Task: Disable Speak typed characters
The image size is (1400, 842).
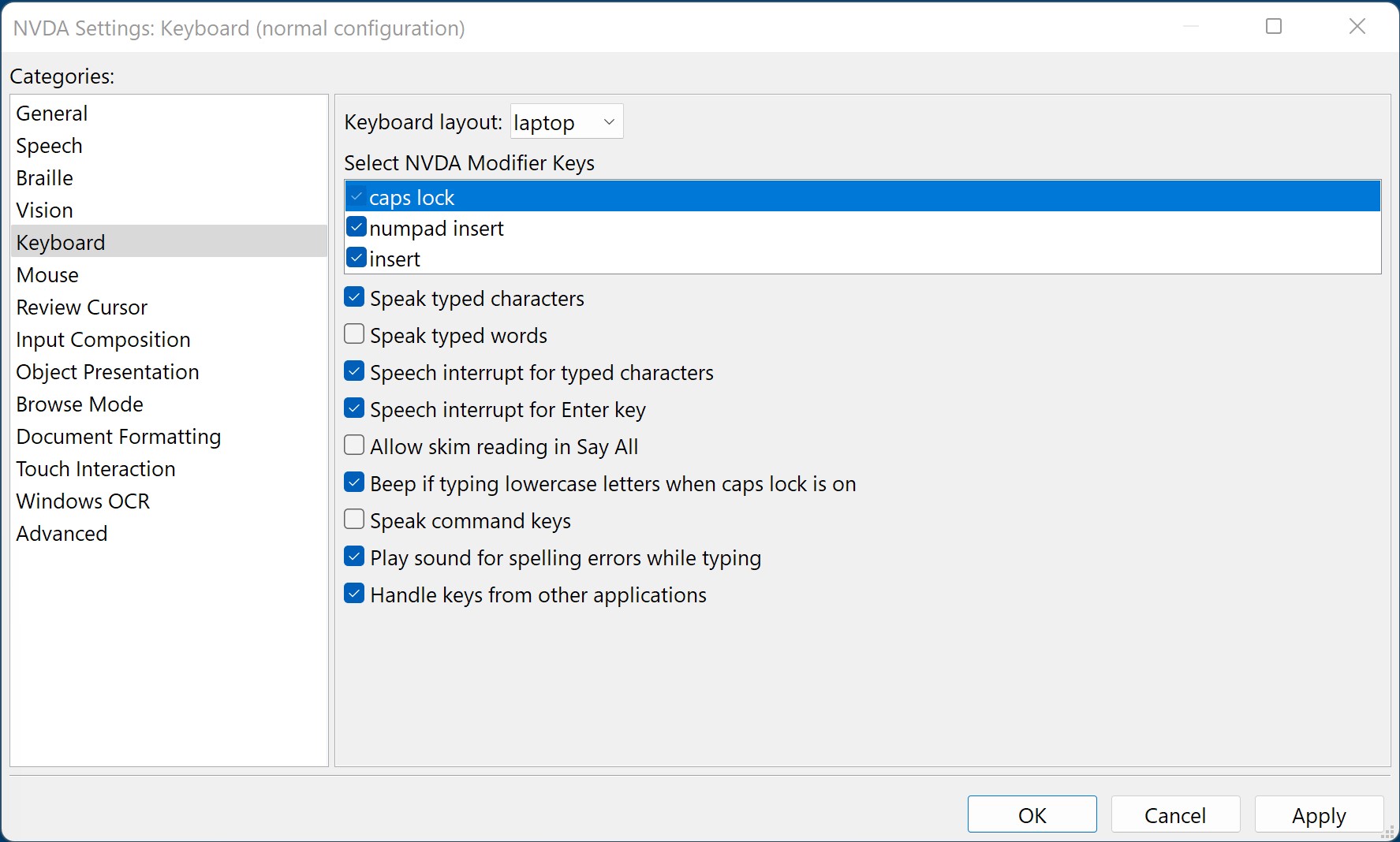Action: [x=353, y=296]
